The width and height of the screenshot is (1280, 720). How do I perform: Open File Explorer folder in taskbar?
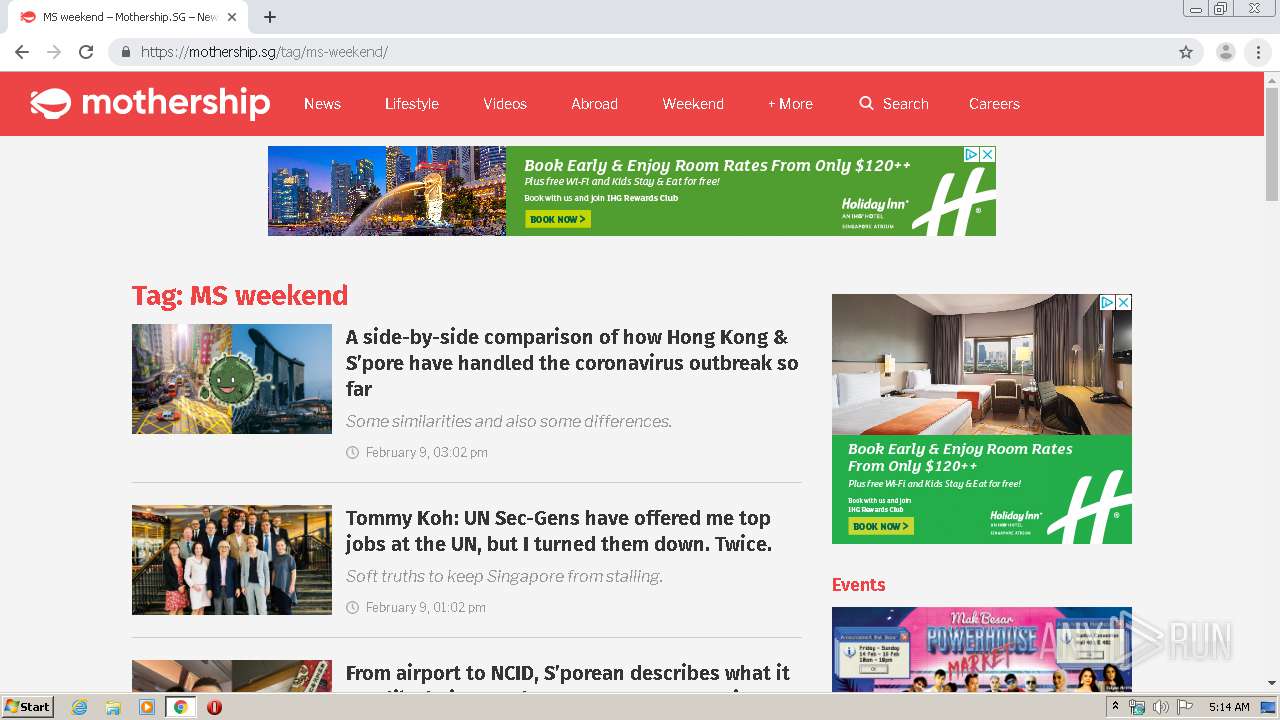tap(113, 707)
